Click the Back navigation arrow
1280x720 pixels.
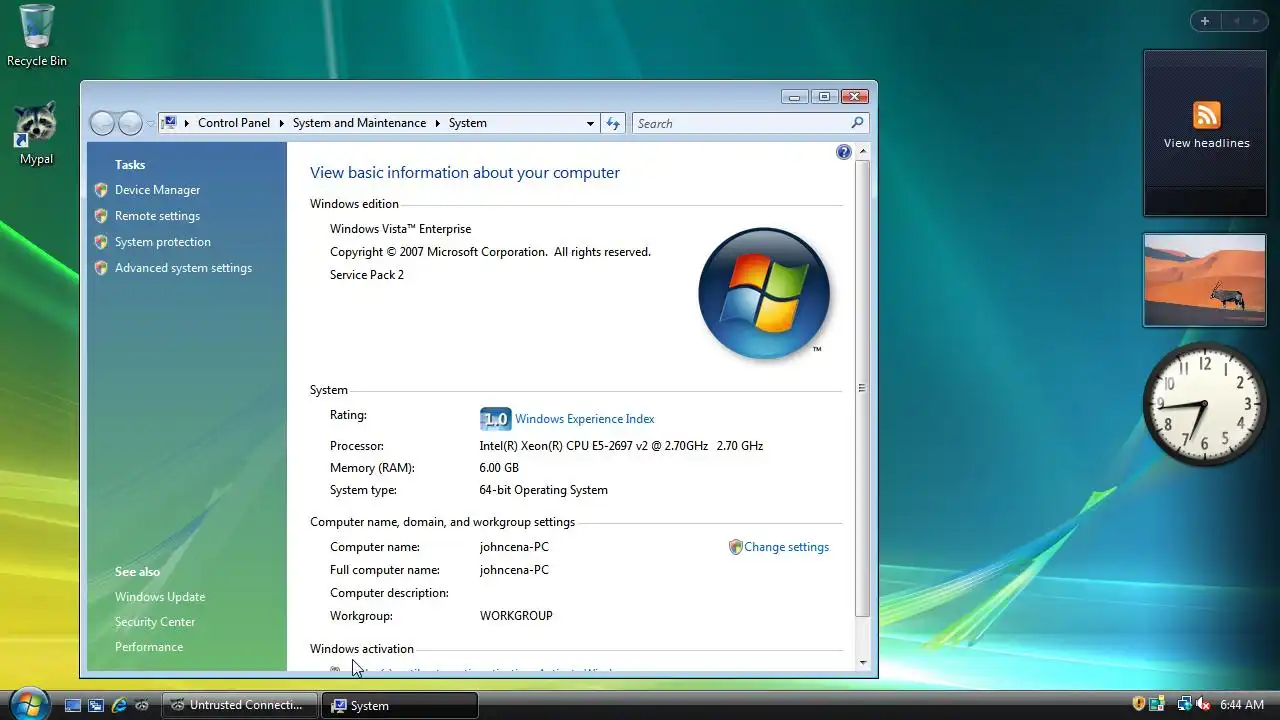[x=102, y=123]
